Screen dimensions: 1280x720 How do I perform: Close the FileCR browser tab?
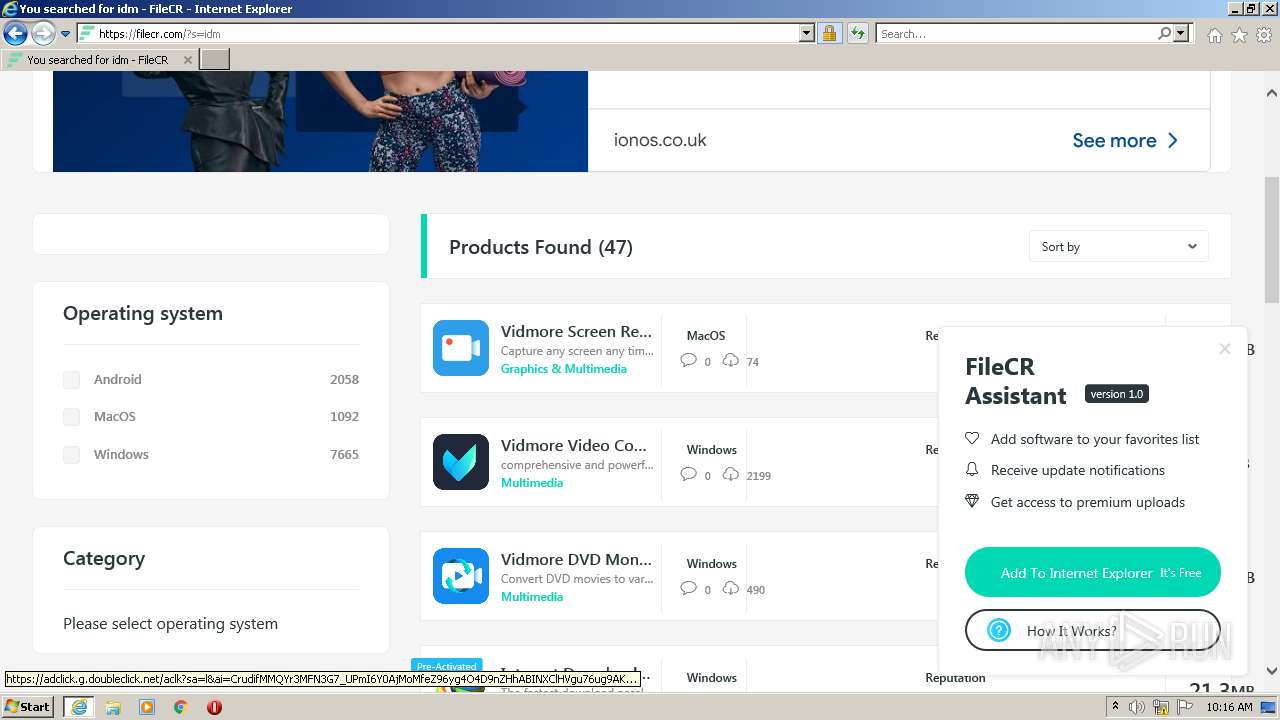click(x=187, y=60)
